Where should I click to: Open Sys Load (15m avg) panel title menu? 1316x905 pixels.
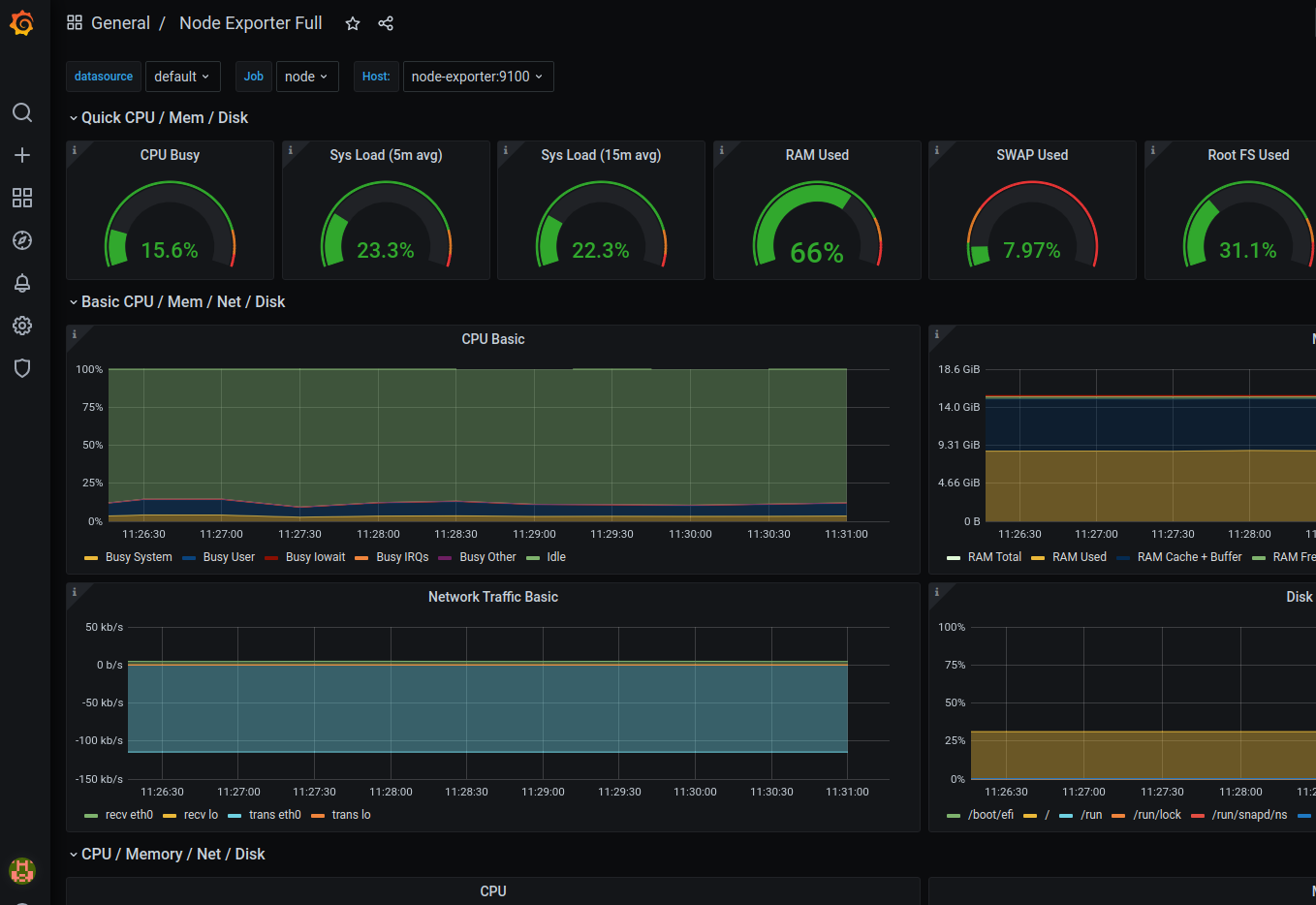click(601, 155)
